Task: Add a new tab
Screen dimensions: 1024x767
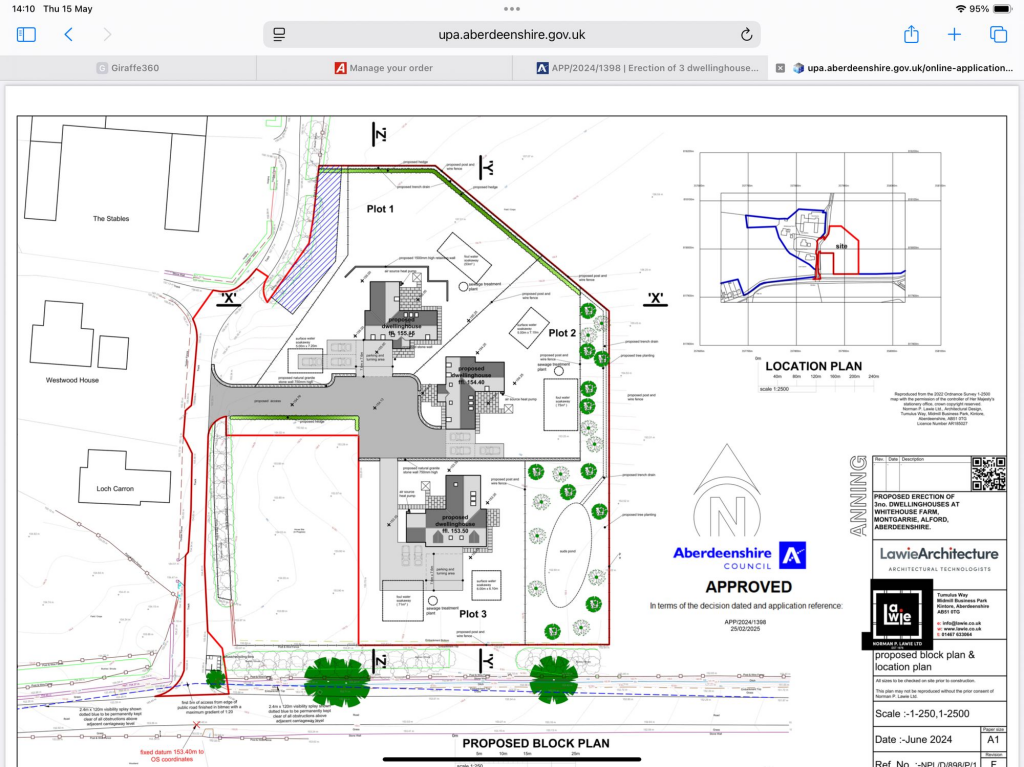Action: (954, 34)
